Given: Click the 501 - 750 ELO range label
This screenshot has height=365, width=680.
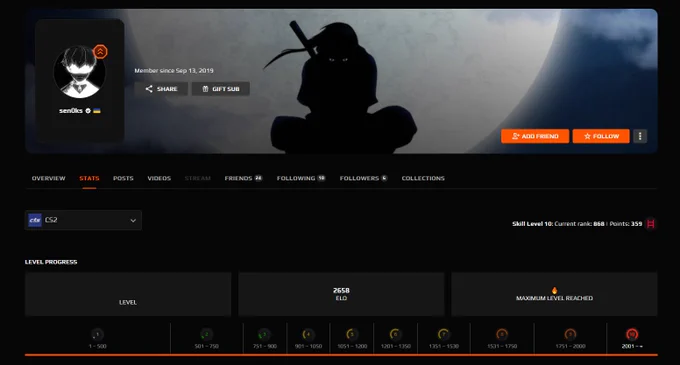Looking at the screenshot, I should (206, 346).
